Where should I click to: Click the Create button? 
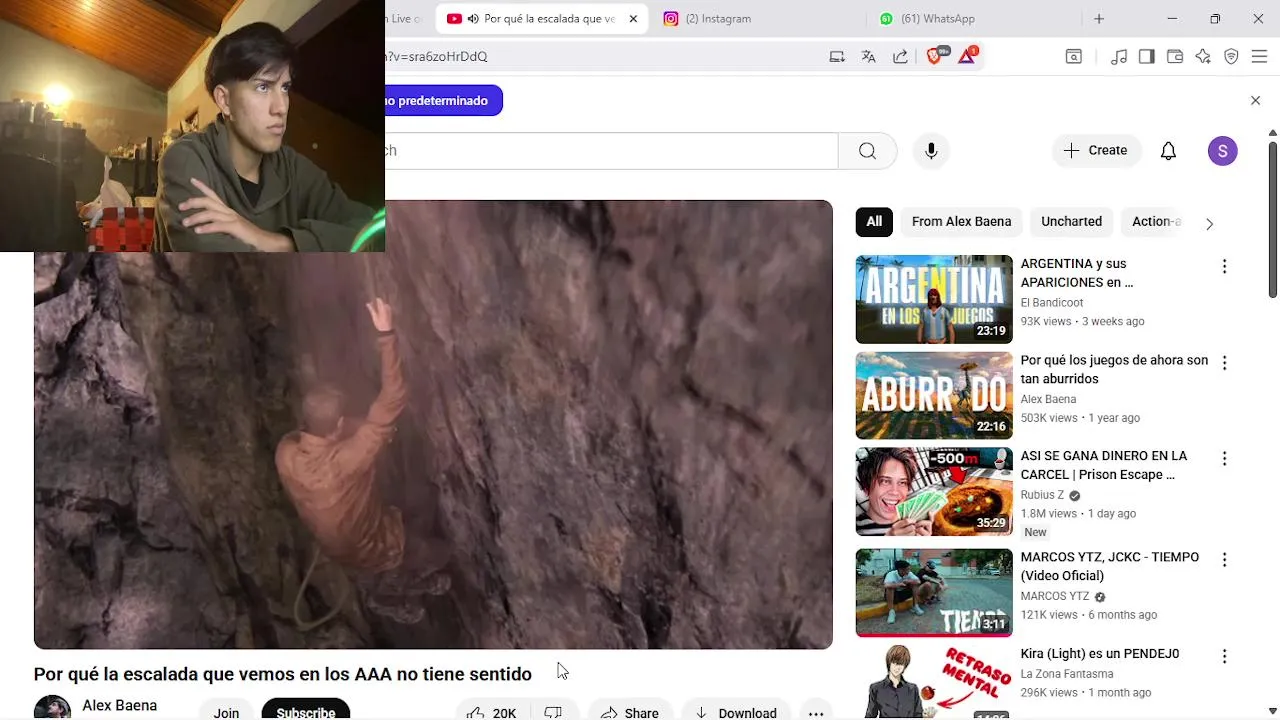pyautogui.click(x=1096, y=150)
